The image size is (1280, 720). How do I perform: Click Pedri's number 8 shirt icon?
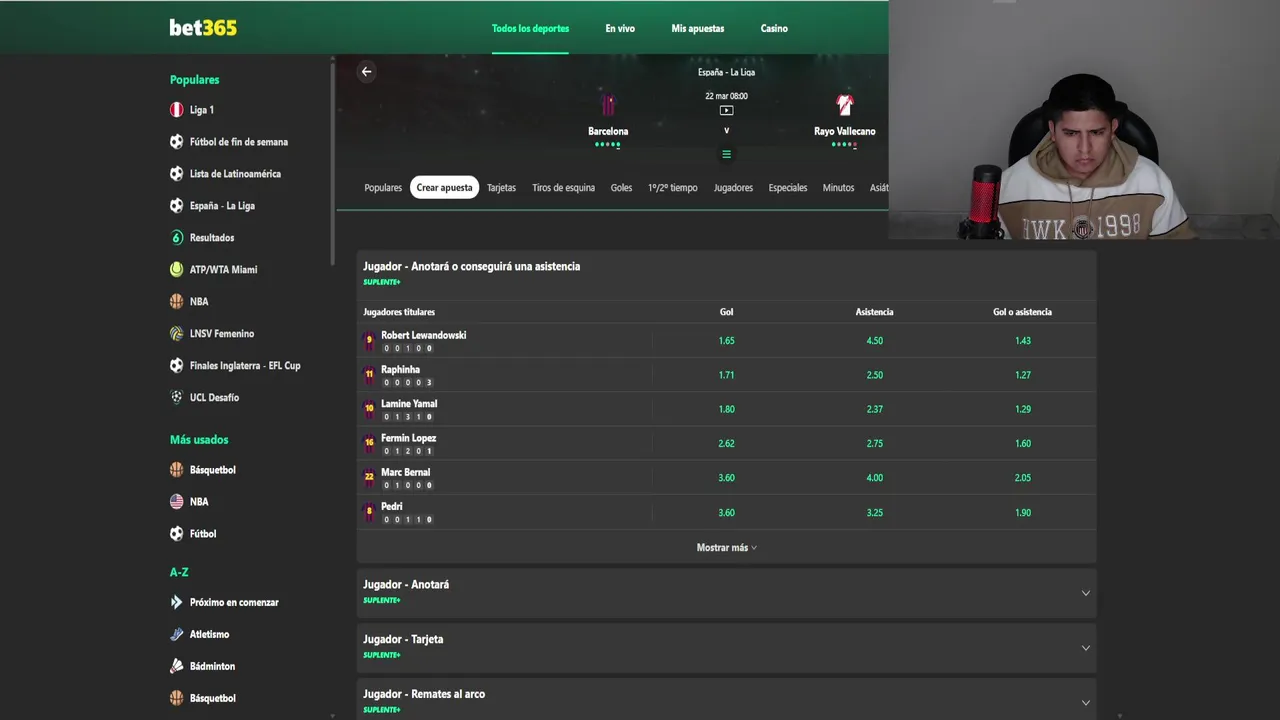(369, 512)
